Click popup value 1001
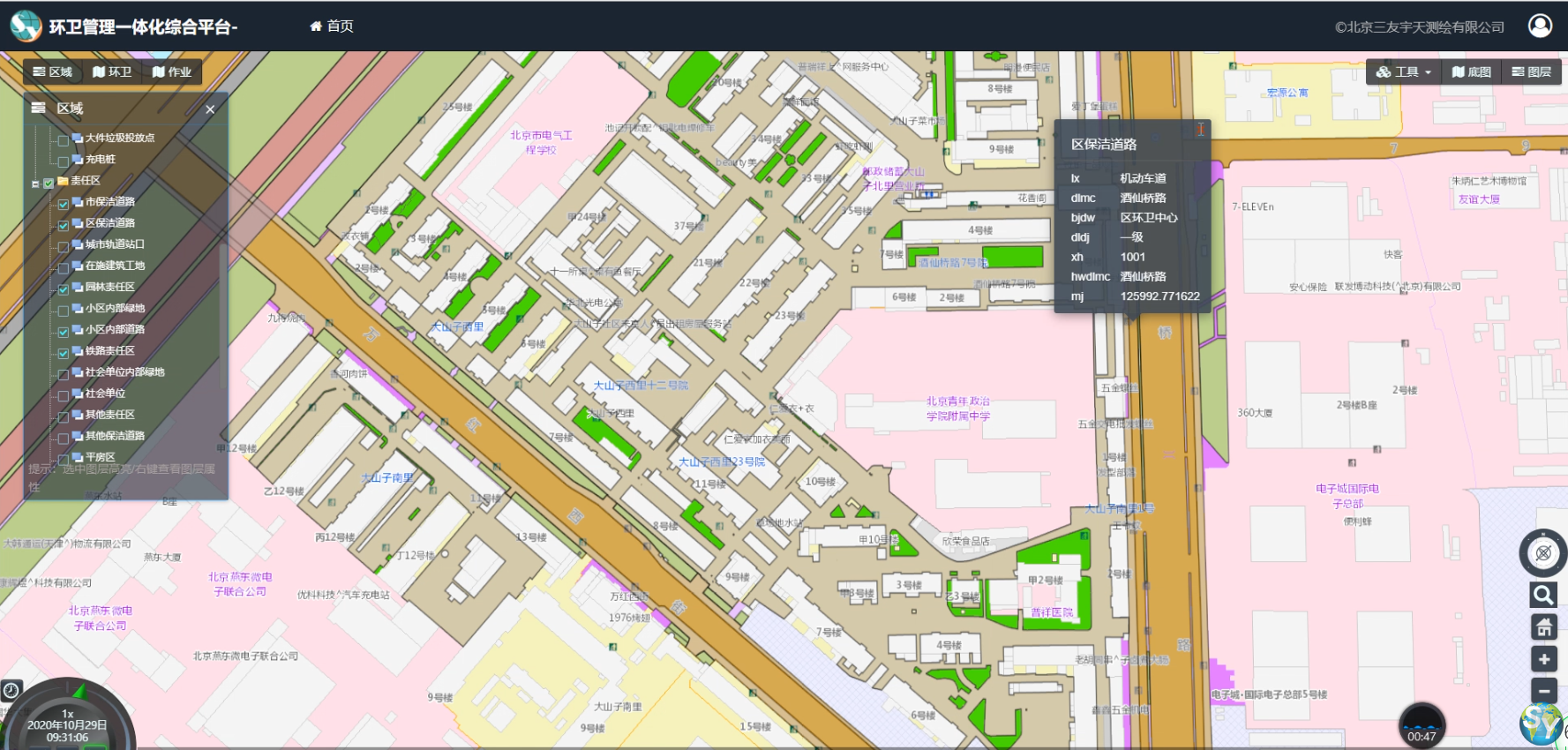The height and width of the screenshot is (750, 1568). pyautogui.click(x=1133, y=257)
